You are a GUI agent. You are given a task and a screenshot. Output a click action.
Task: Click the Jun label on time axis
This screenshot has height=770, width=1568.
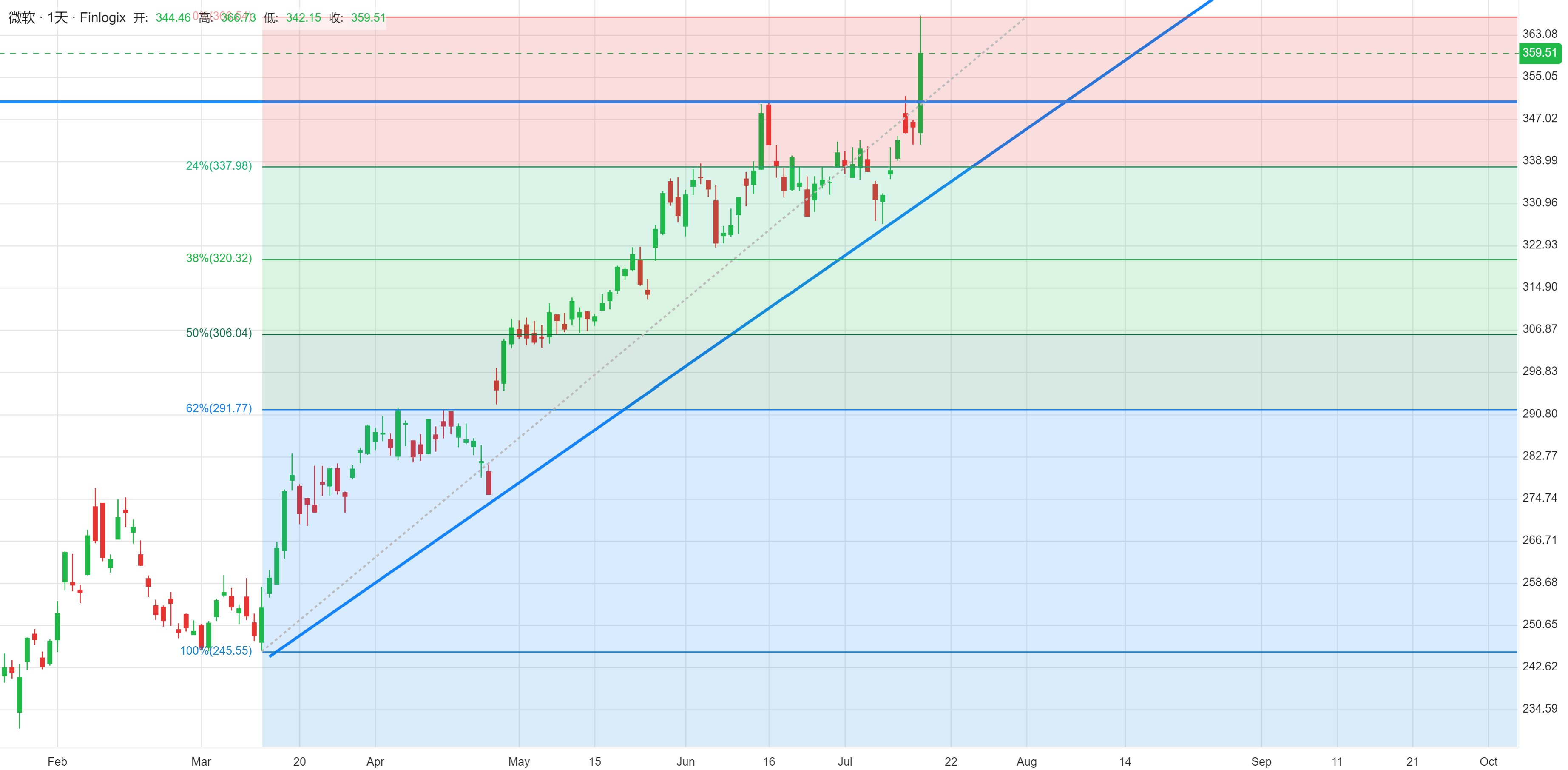[x=685, y=762]
